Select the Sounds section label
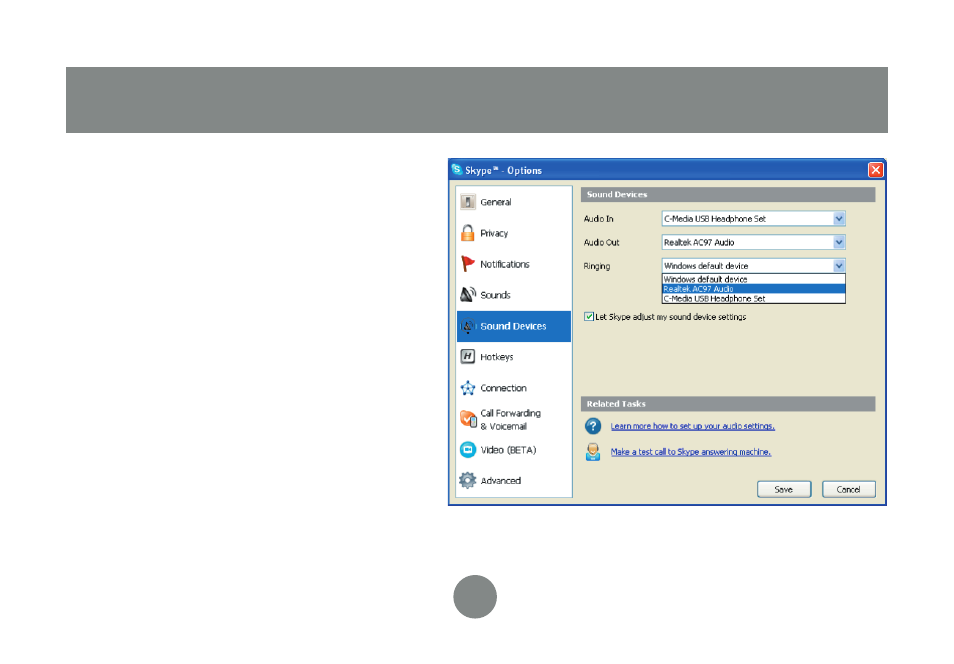The height and width of the screenshot is (664, 954). click(x=495, y=295)
